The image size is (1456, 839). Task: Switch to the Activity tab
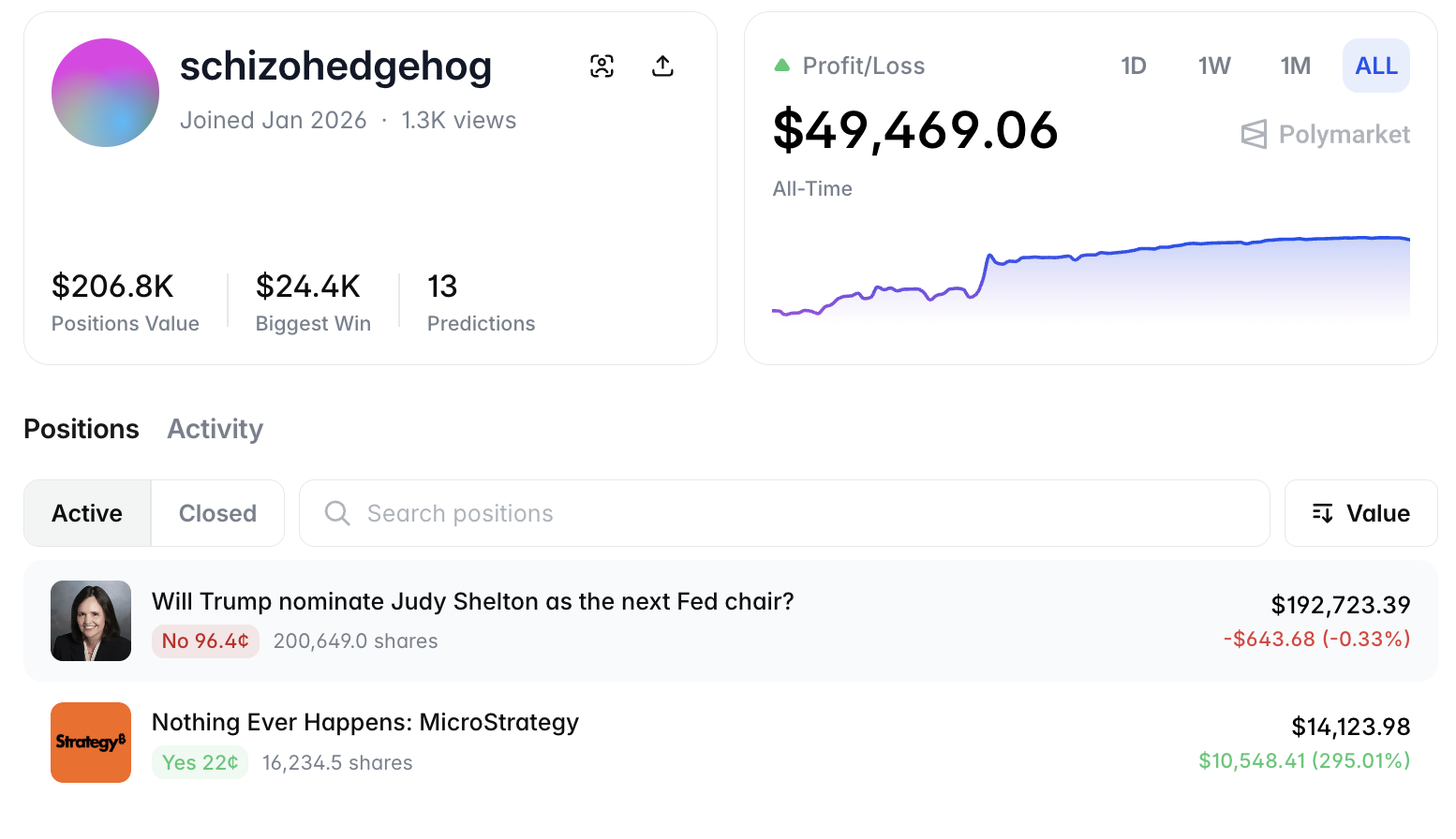[215, 429]
